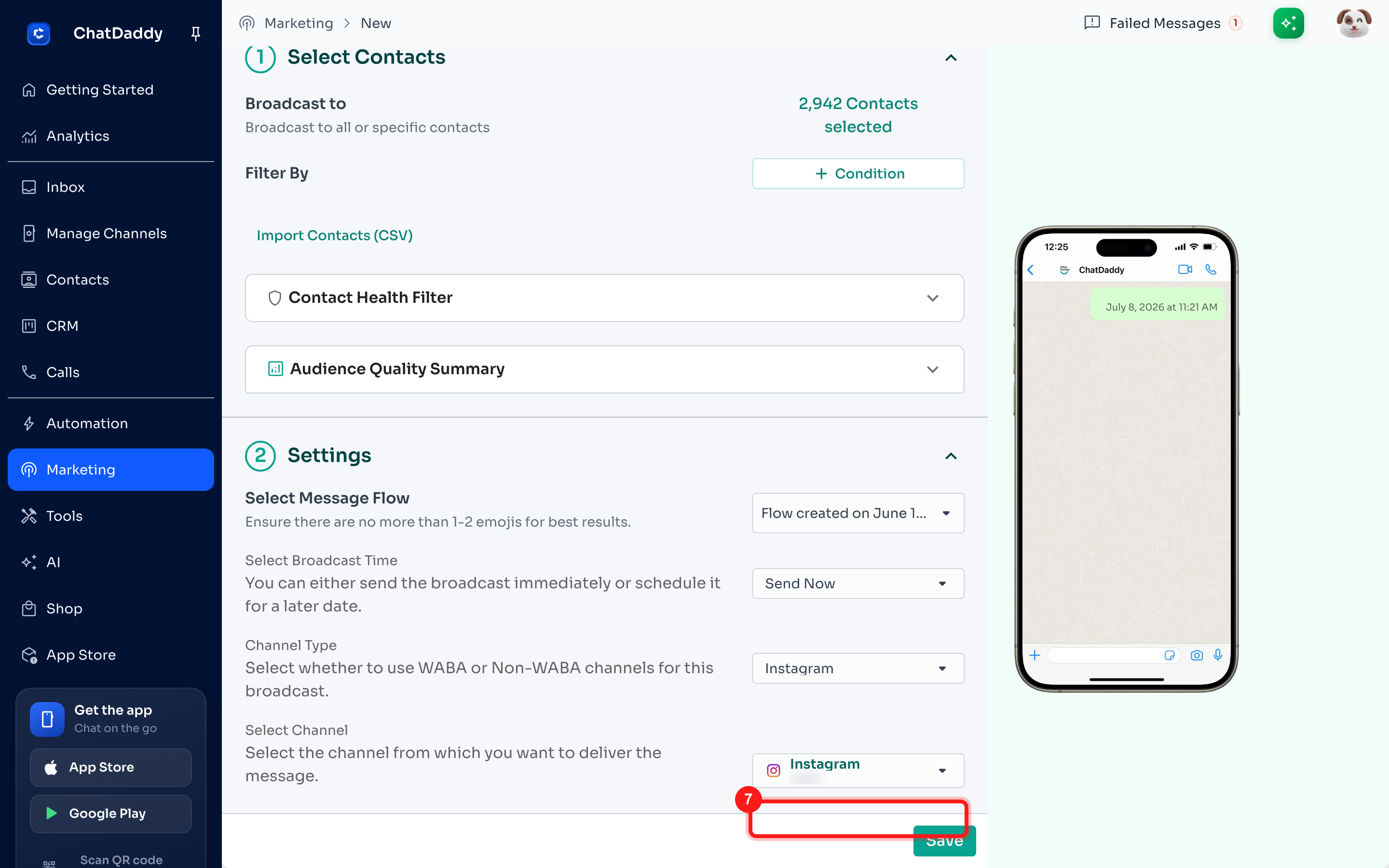Click the Broadcast to heading
Image resolution: width=1389 pixels, height=868 pixels.
296,103
